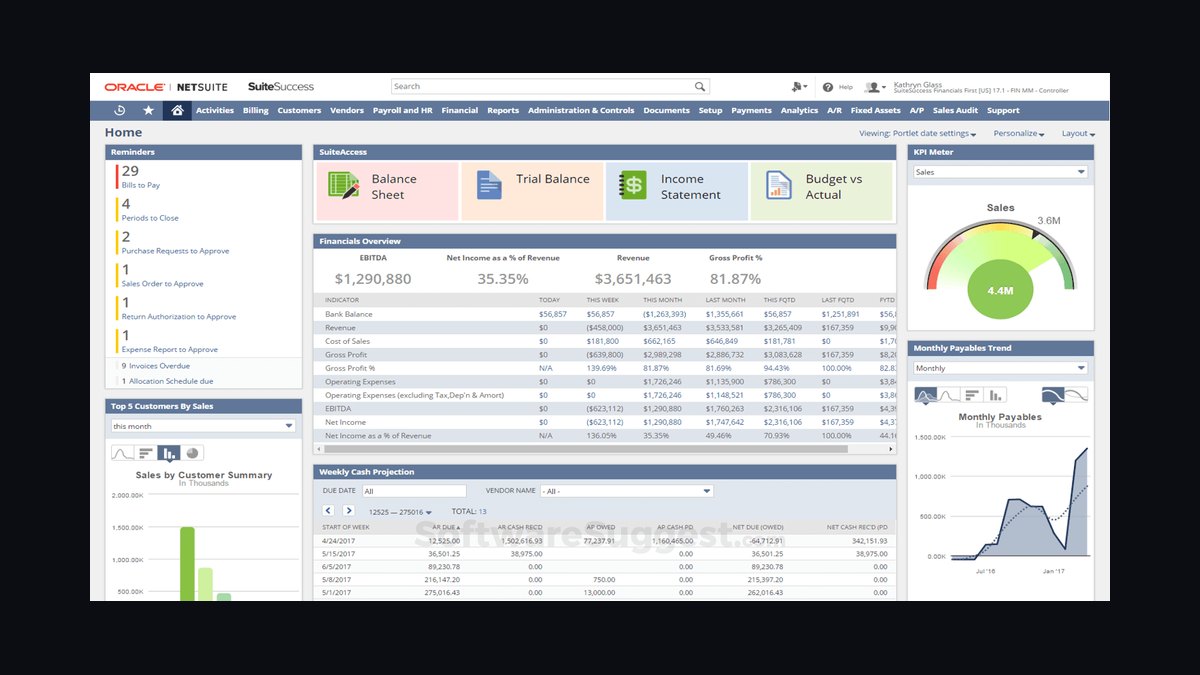Image resolution: width=1200 pixels, height=675 pixels.
Task: Open the Customers menu
Action: tap(299, 111)
